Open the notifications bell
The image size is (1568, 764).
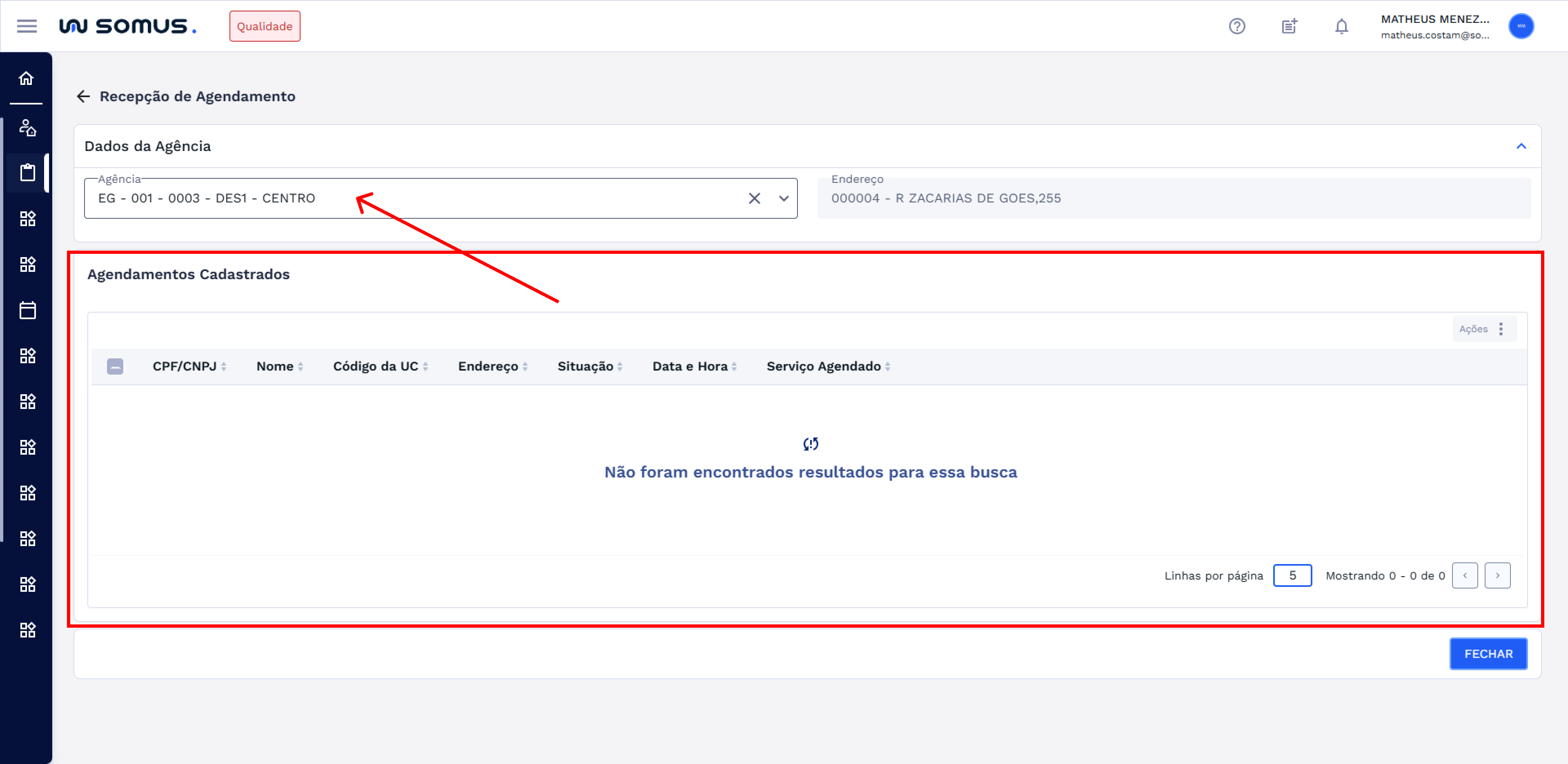tap(1341, 26)
